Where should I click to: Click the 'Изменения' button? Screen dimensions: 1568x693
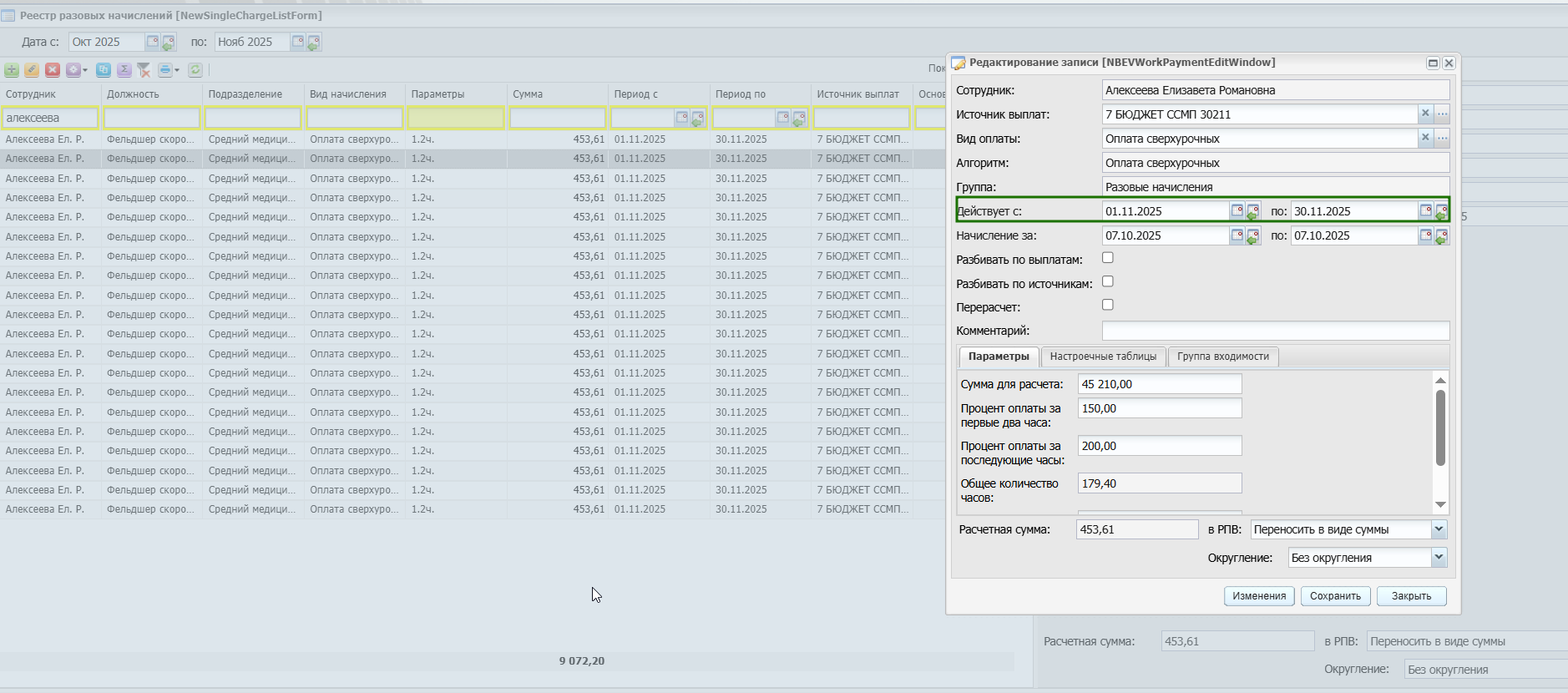click(1259, 596)
